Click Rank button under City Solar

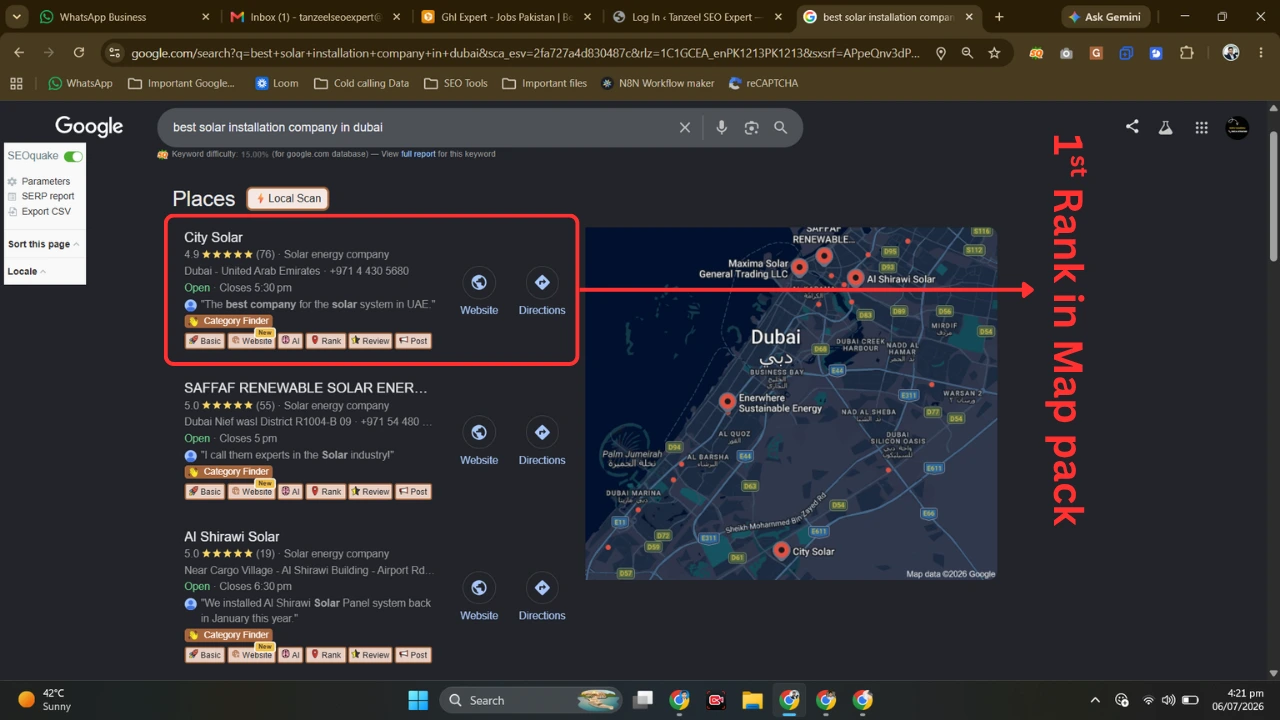pyautogui.click(x=325, y=341)
